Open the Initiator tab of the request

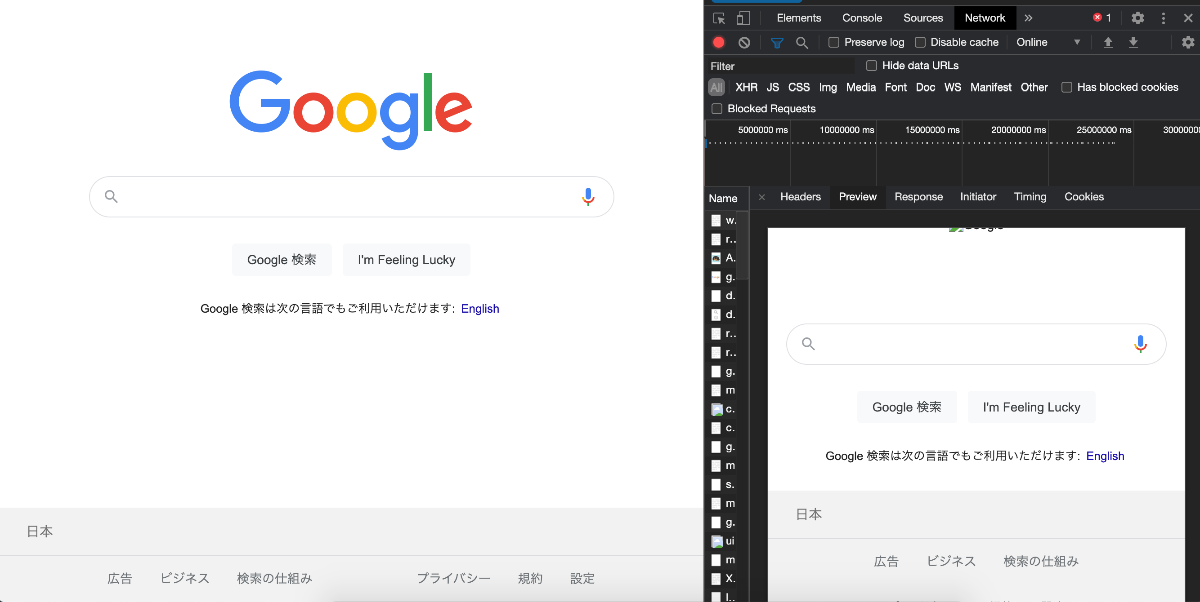point(978,197)
